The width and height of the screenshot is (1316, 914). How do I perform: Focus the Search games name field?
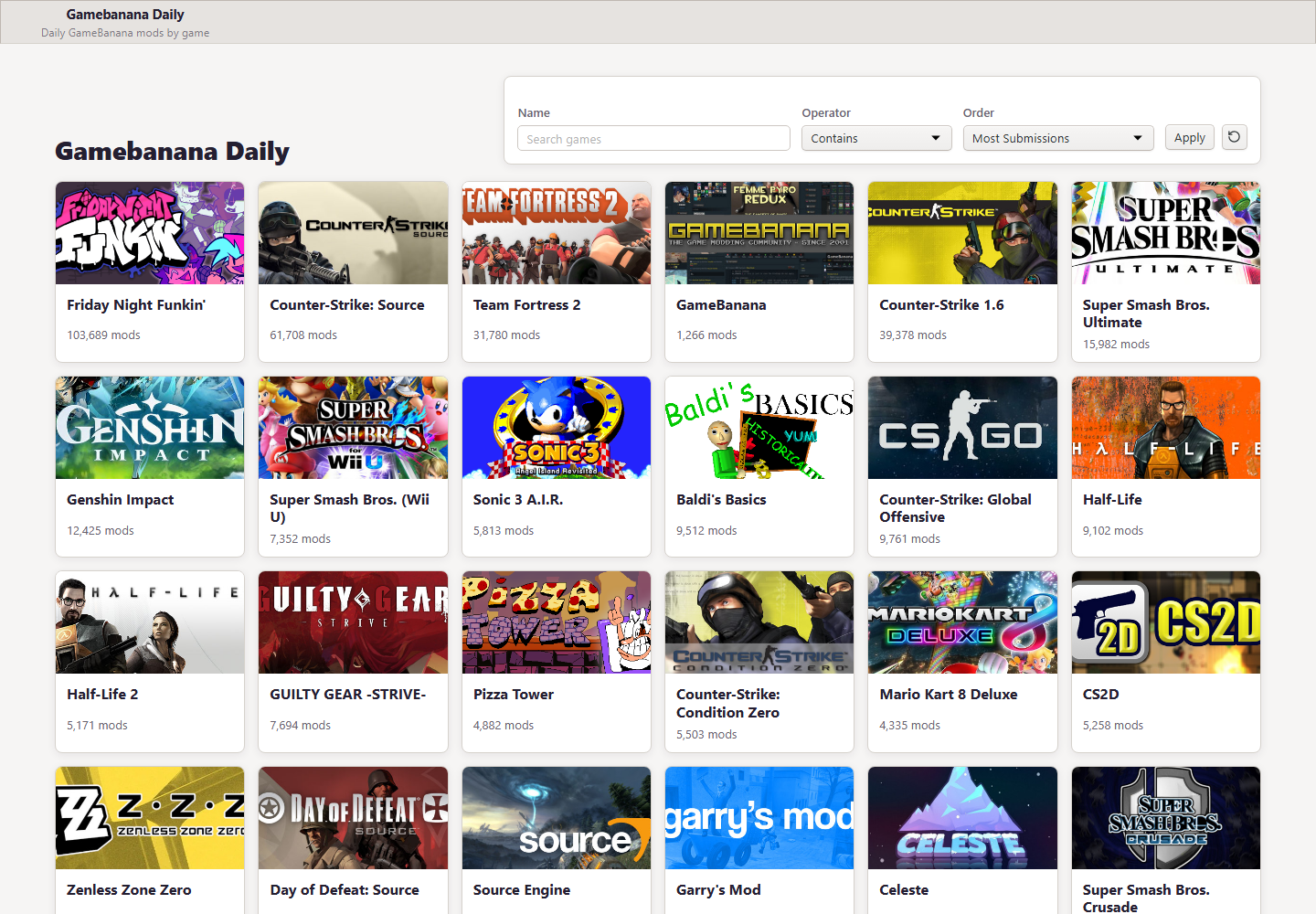click(653, 138)
